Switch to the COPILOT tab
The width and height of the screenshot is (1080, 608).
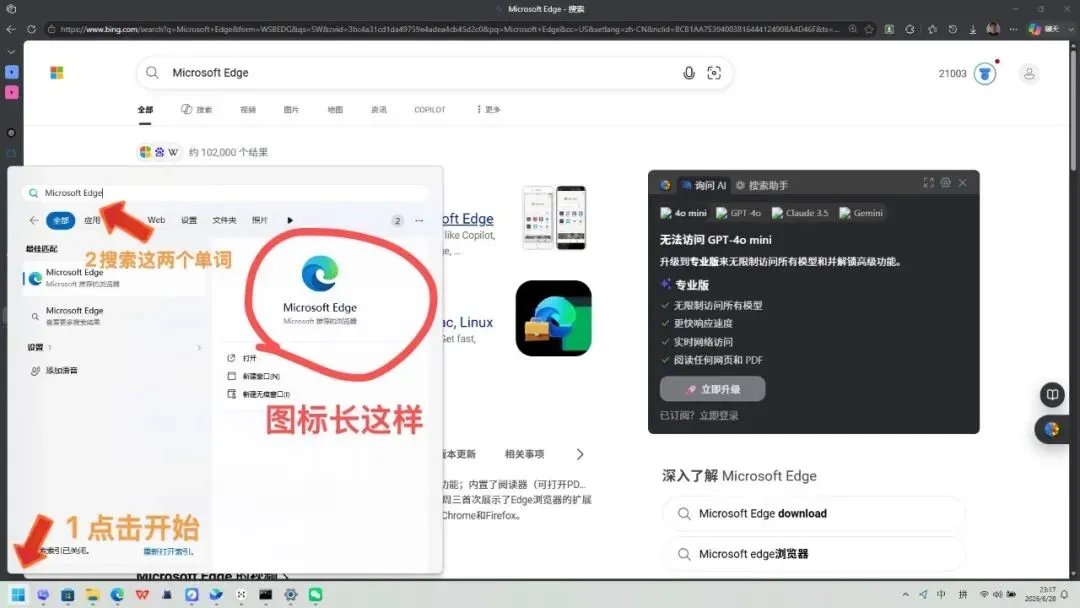point(430,109)
